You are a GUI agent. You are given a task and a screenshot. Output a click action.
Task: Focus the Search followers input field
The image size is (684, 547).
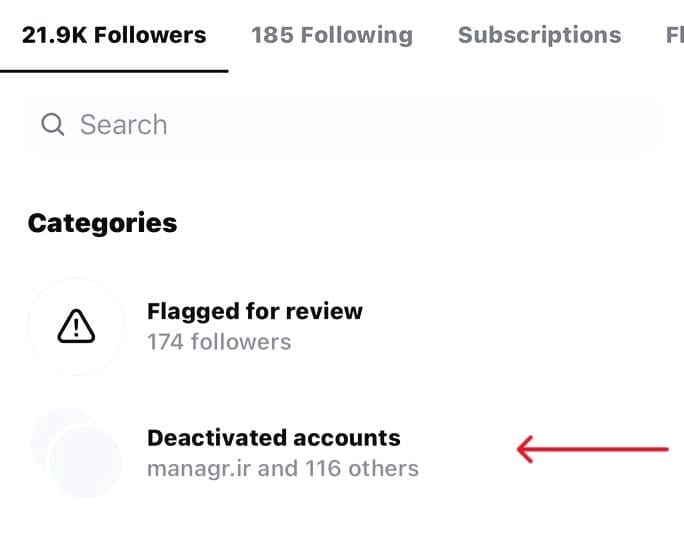340,125
